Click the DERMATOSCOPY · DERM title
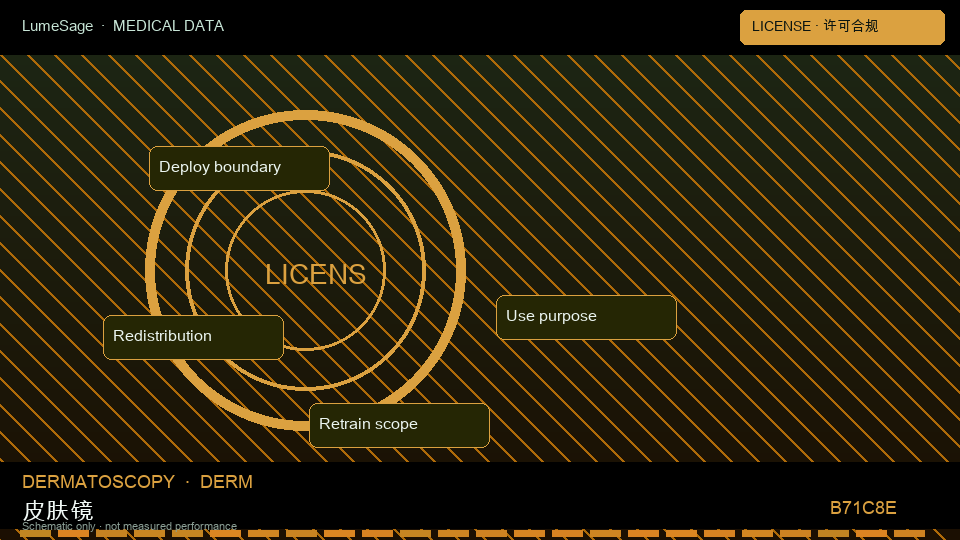Screen dimensions: 960x540 137,482
